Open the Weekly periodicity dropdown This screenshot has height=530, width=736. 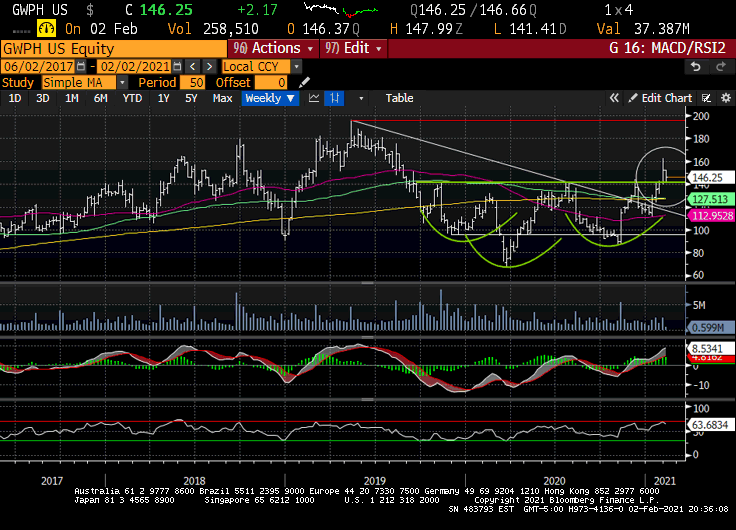pos(270,98)
